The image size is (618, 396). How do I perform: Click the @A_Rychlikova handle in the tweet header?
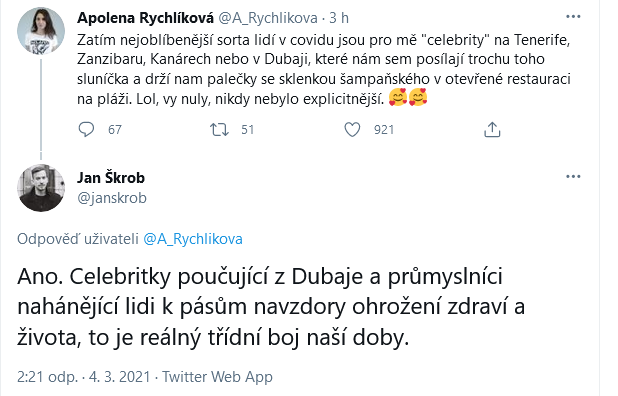268,18
